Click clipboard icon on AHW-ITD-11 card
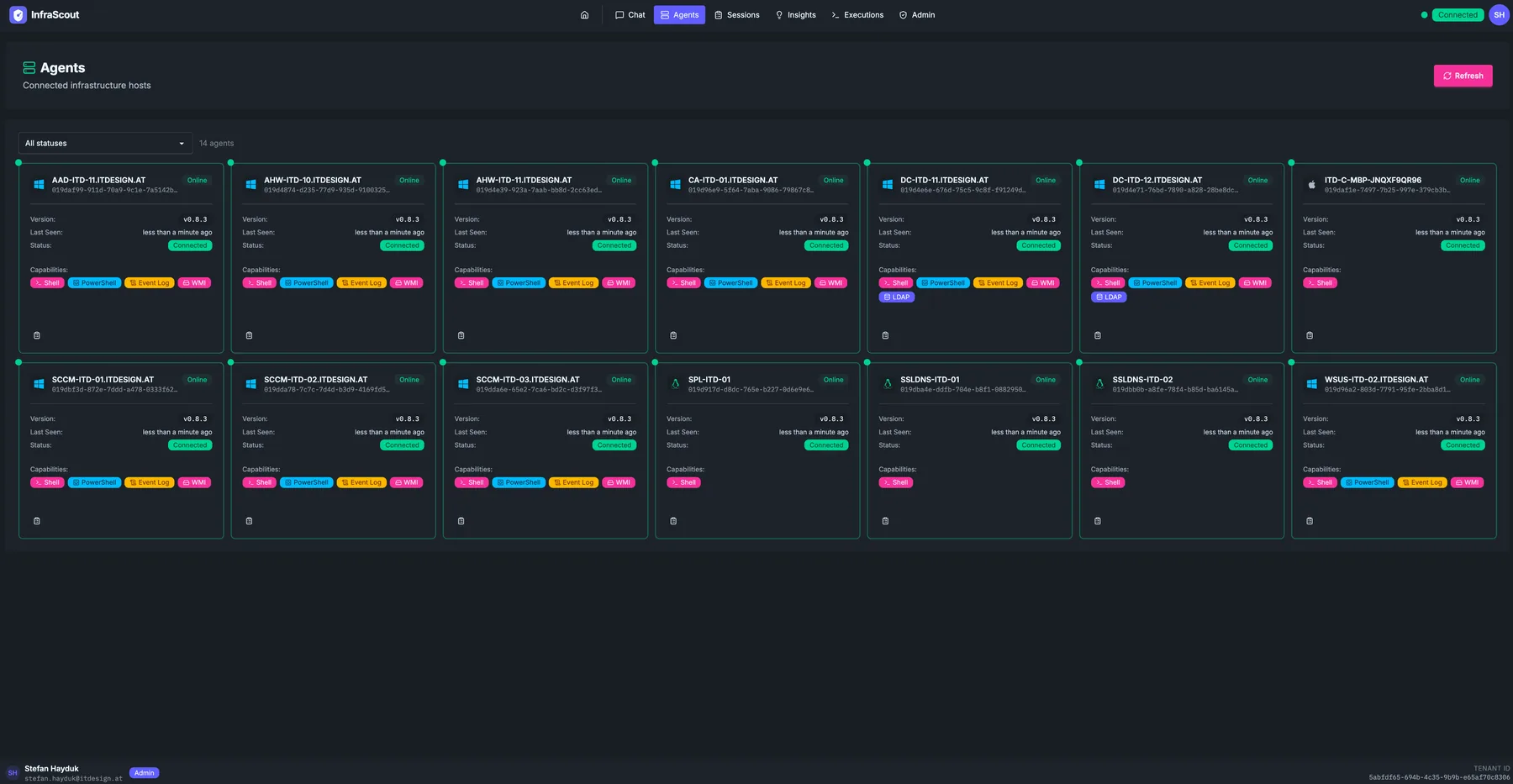The image size is (1513, 784). pyautogui.click(x=461, y=335)
